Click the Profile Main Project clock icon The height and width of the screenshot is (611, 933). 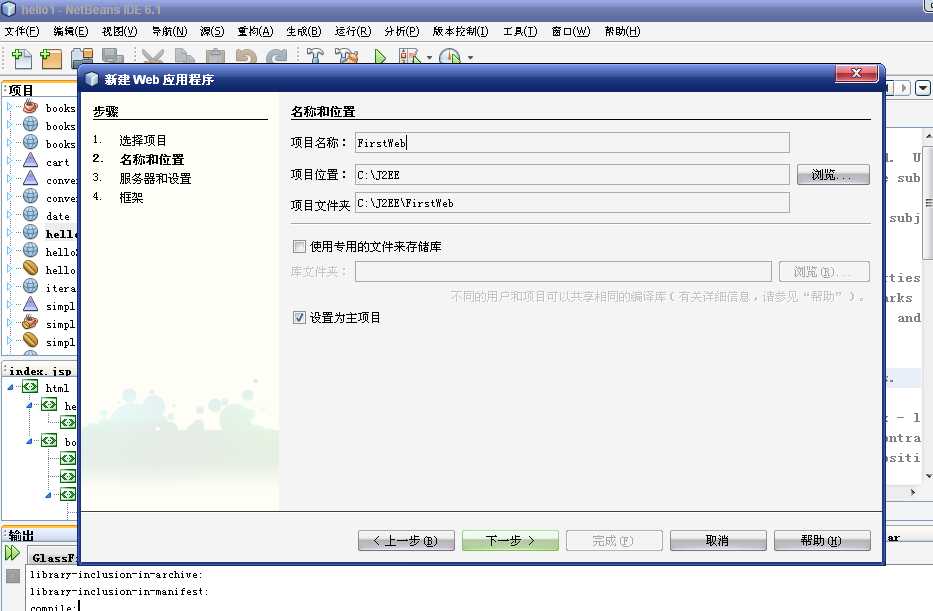(450, 57)
